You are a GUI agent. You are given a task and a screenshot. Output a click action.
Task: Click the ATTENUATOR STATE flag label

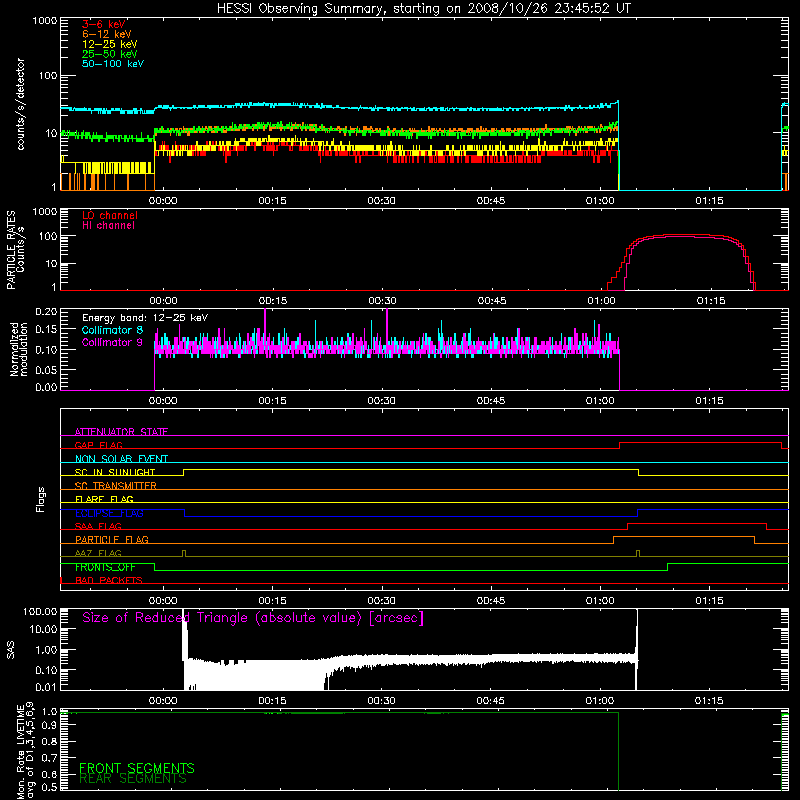click(x=121, y=432)
